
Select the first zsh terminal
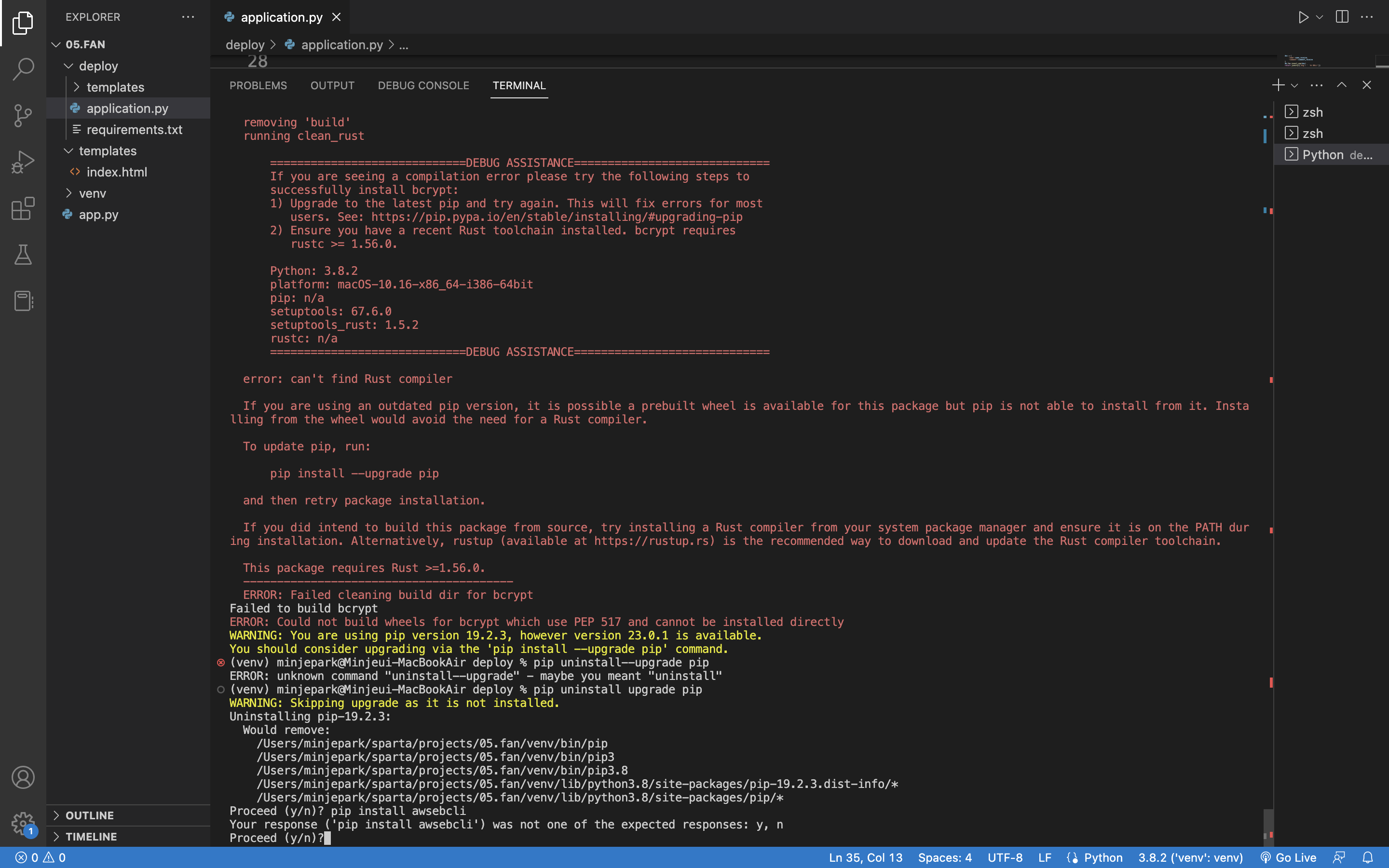pyautogui.click(x=1331, y=112)
